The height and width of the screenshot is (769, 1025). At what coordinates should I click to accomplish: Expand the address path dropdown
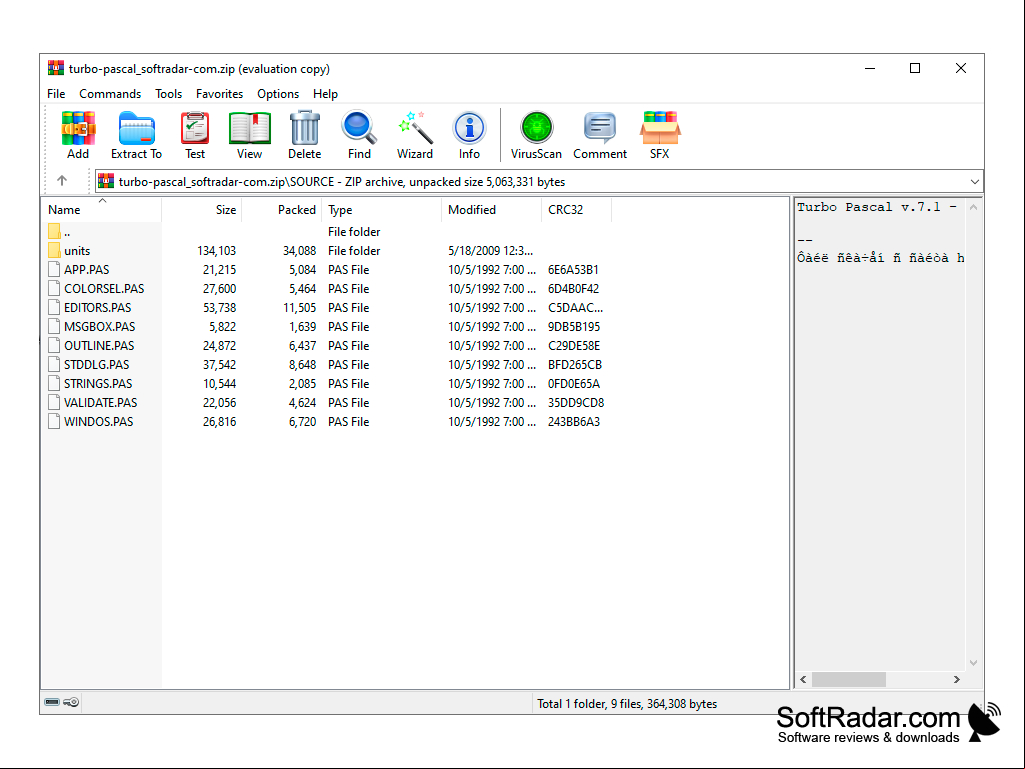[974, 182]
